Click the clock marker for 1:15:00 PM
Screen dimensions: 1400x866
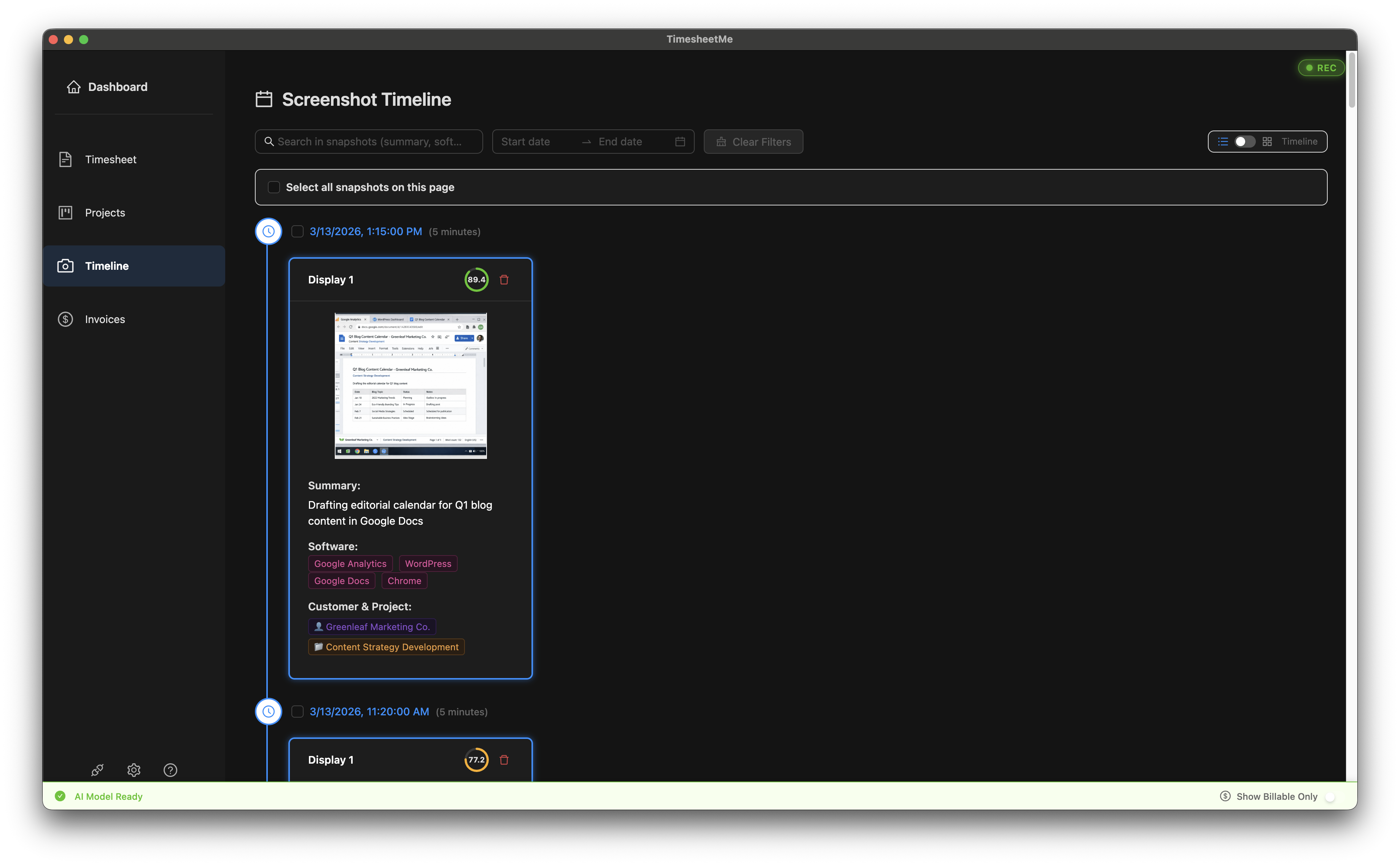pyautogui.click(x=268, y=231)
